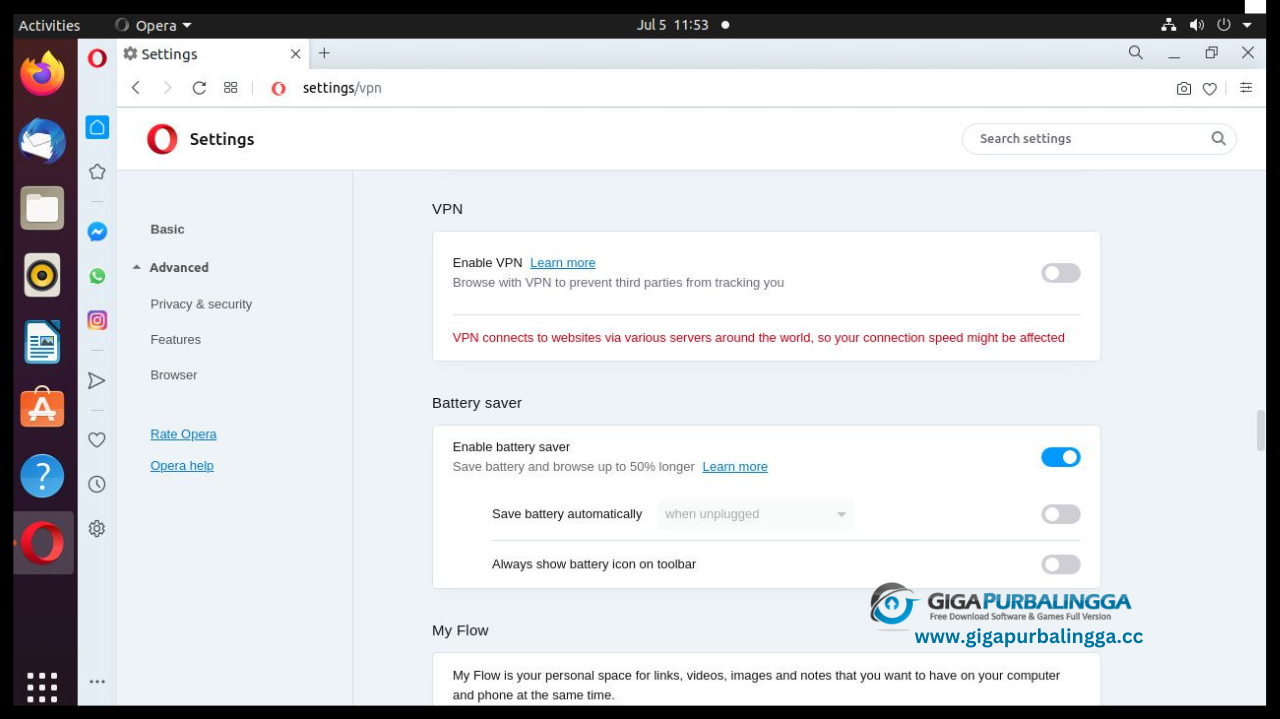
Task: Open Ubuntu Software from the dock
Action: point(42,408)
